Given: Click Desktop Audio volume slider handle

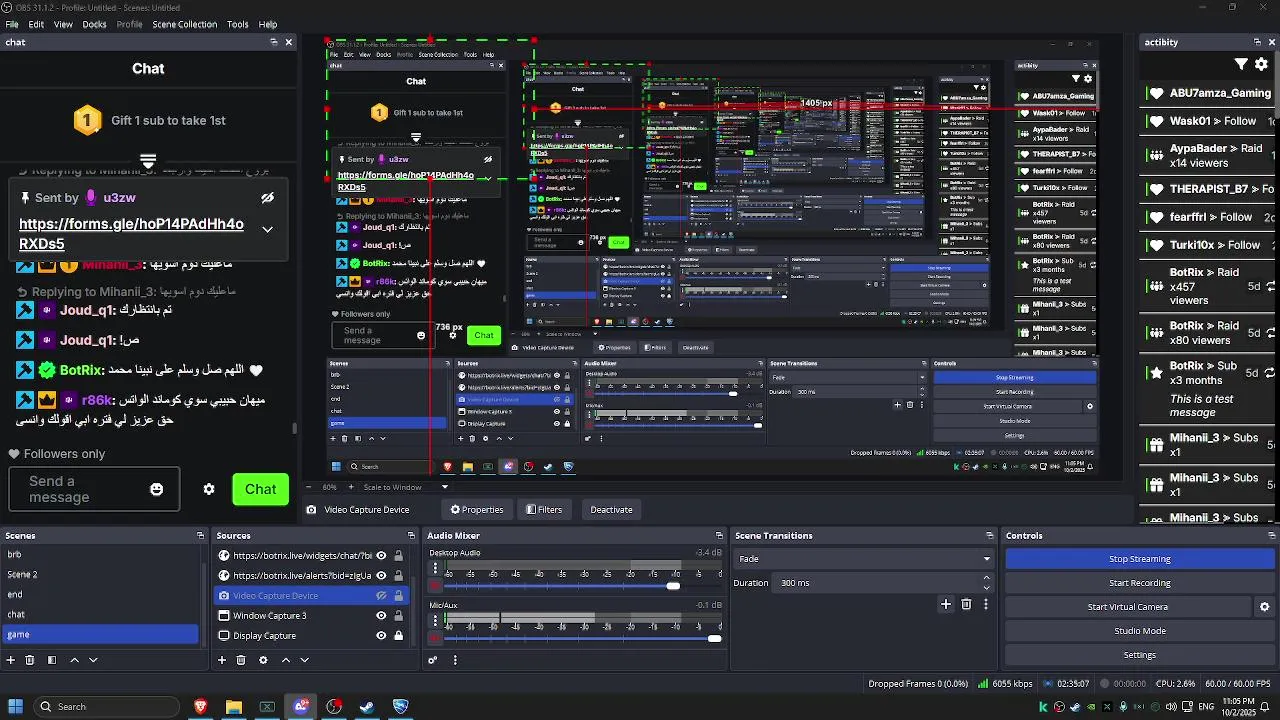Looking at the screenshot, I should 673,586.
